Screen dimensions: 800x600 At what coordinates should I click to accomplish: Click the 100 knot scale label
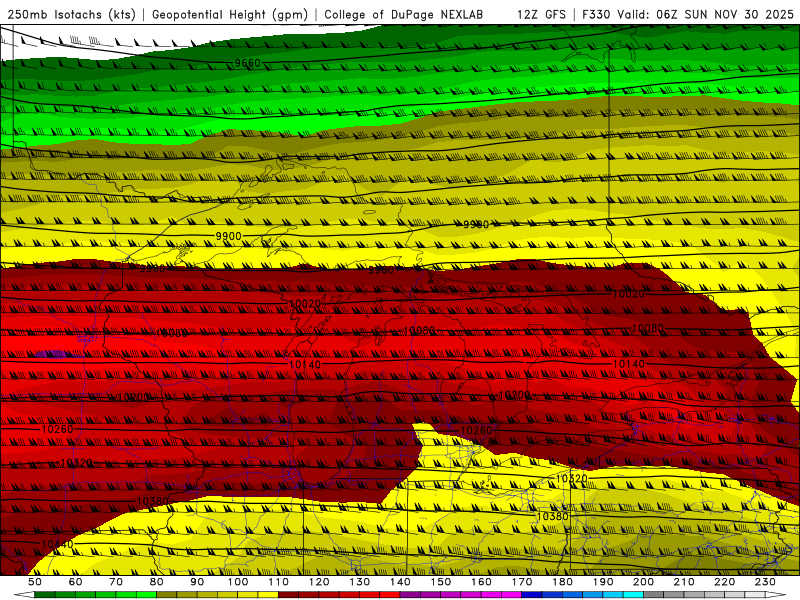coord(238,582)
